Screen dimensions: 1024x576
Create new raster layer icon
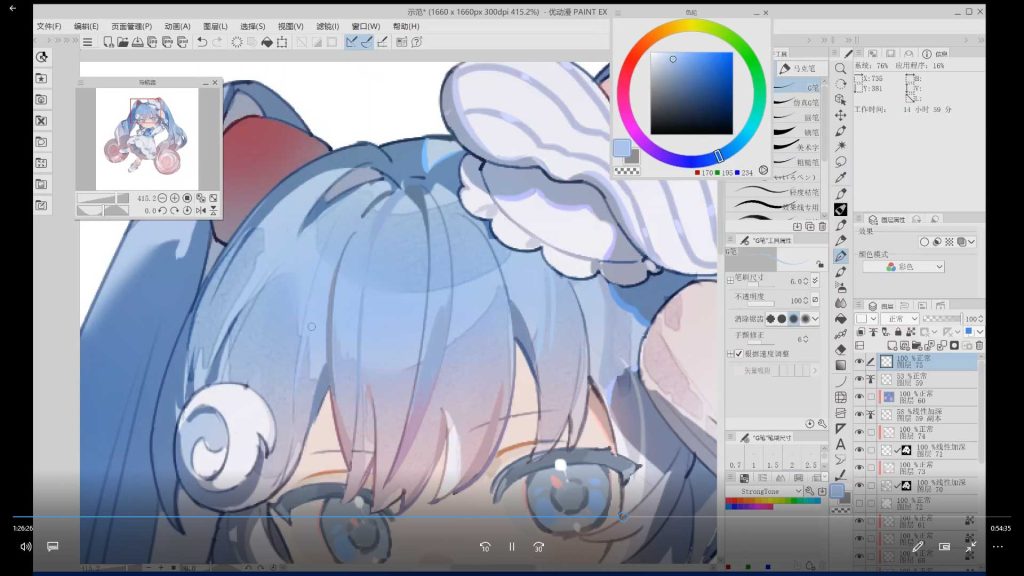click(x=892, y=345)
